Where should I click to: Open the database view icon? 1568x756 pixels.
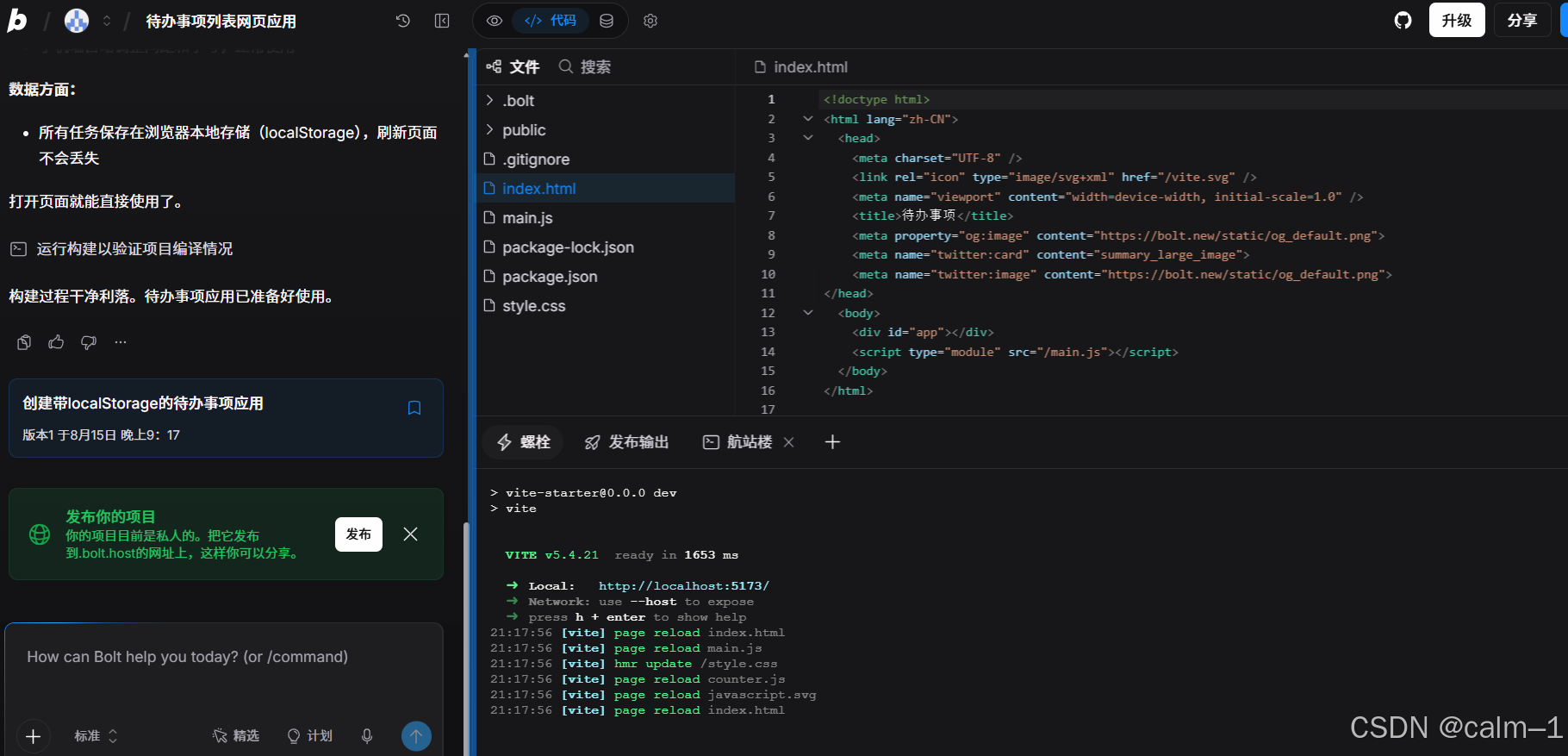tap(607, 21)
